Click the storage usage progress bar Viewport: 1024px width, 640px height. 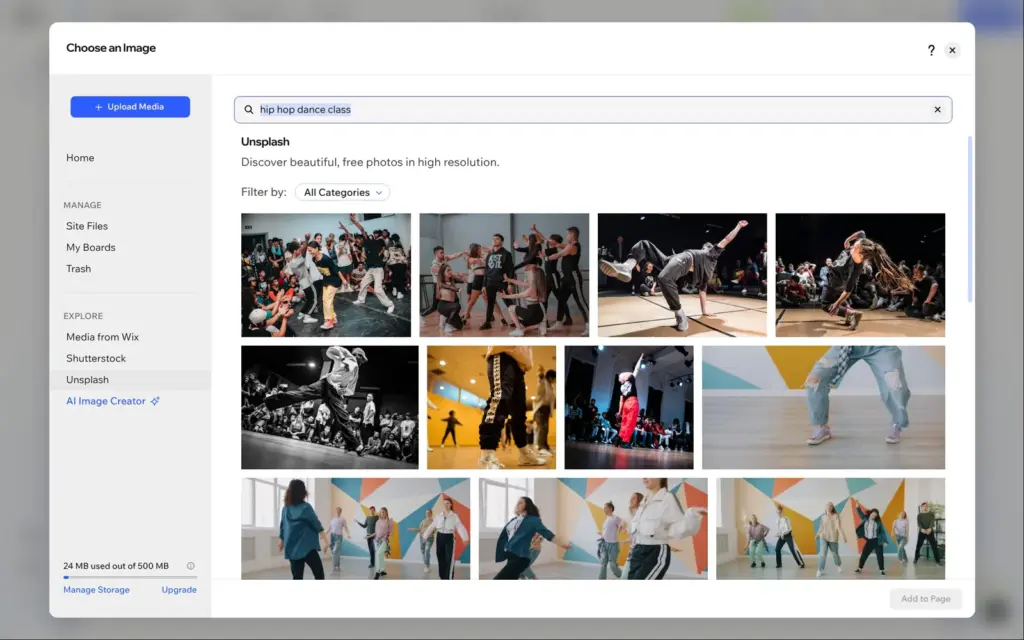pos(130,577)
